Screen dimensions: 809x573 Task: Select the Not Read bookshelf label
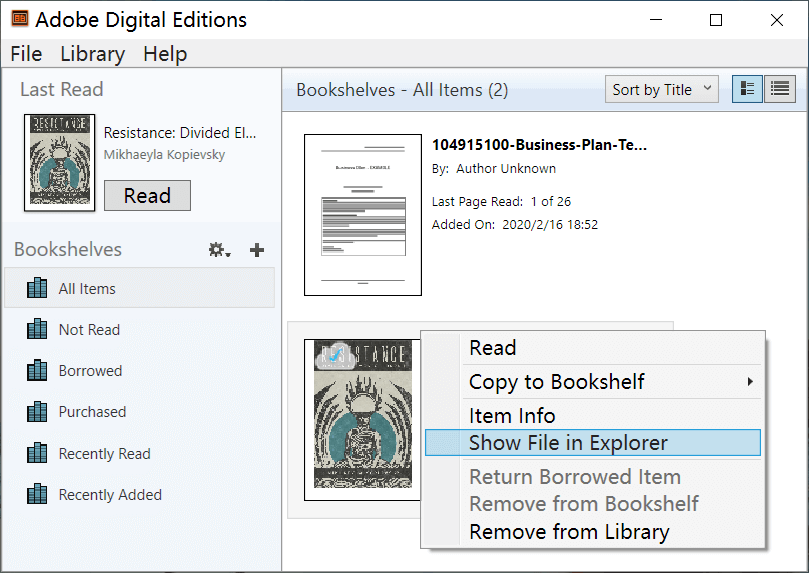point(89,330)
